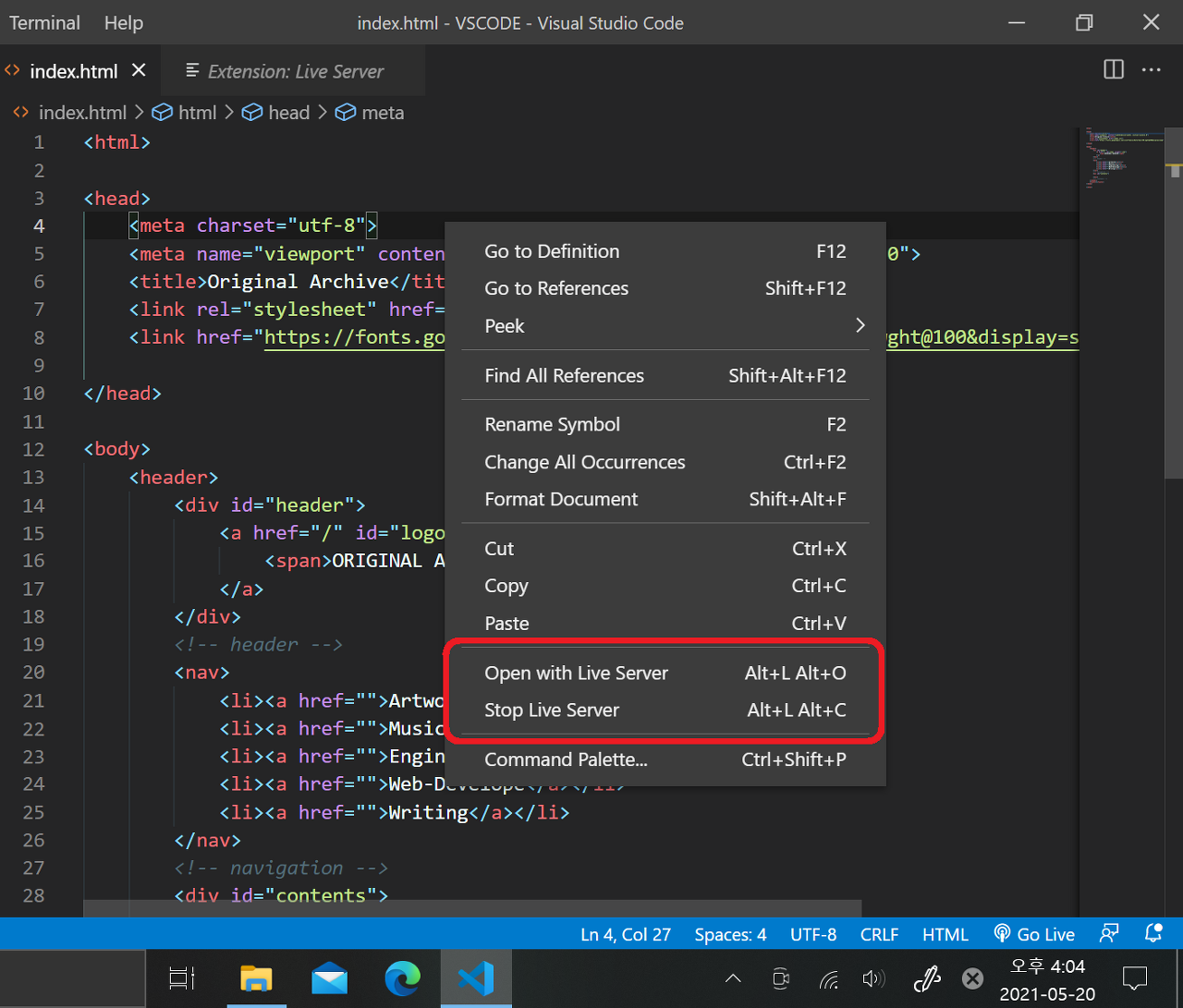Choose Go to Definition
The width and height of the screenshot is (1183, 1008).
tap(665, 251)
